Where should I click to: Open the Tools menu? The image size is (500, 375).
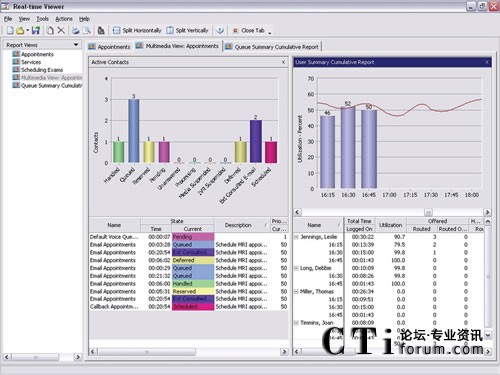point(42,19)
